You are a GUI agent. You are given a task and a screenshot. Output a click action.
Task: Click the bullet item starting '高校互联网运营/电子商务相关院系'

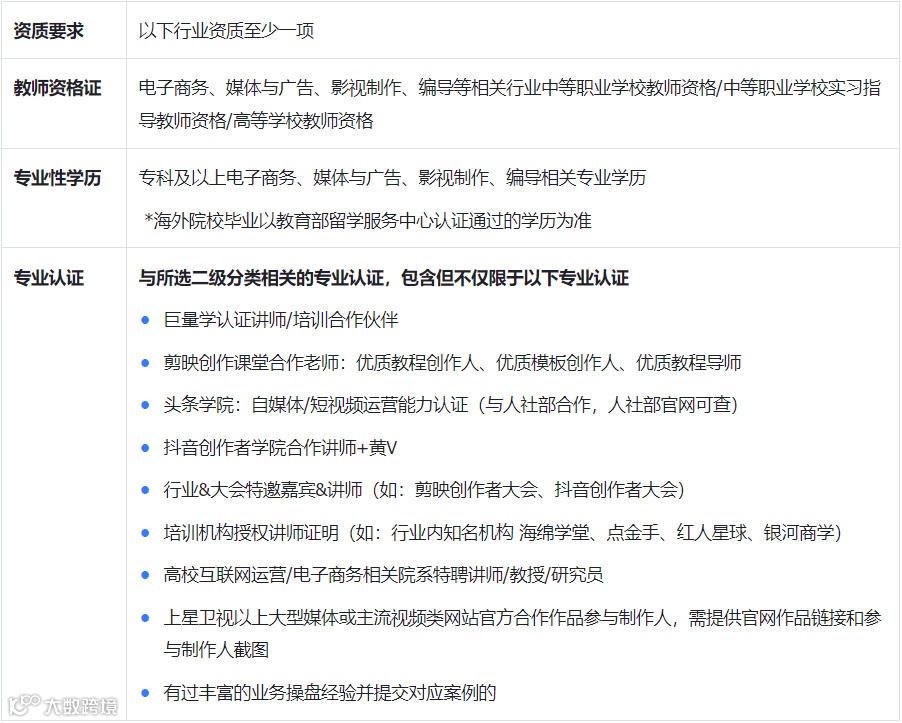coord(384,575)
